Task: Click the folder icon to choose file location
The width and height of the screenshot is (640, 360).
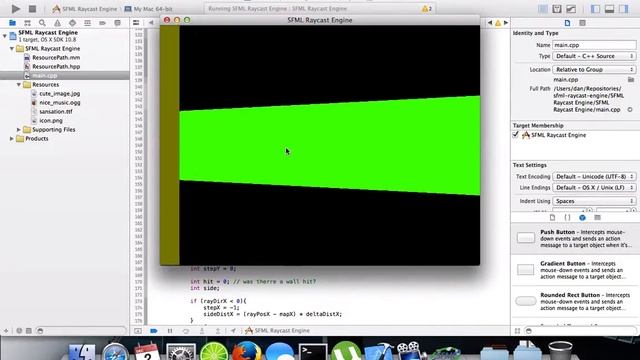Action: point(631,80)
